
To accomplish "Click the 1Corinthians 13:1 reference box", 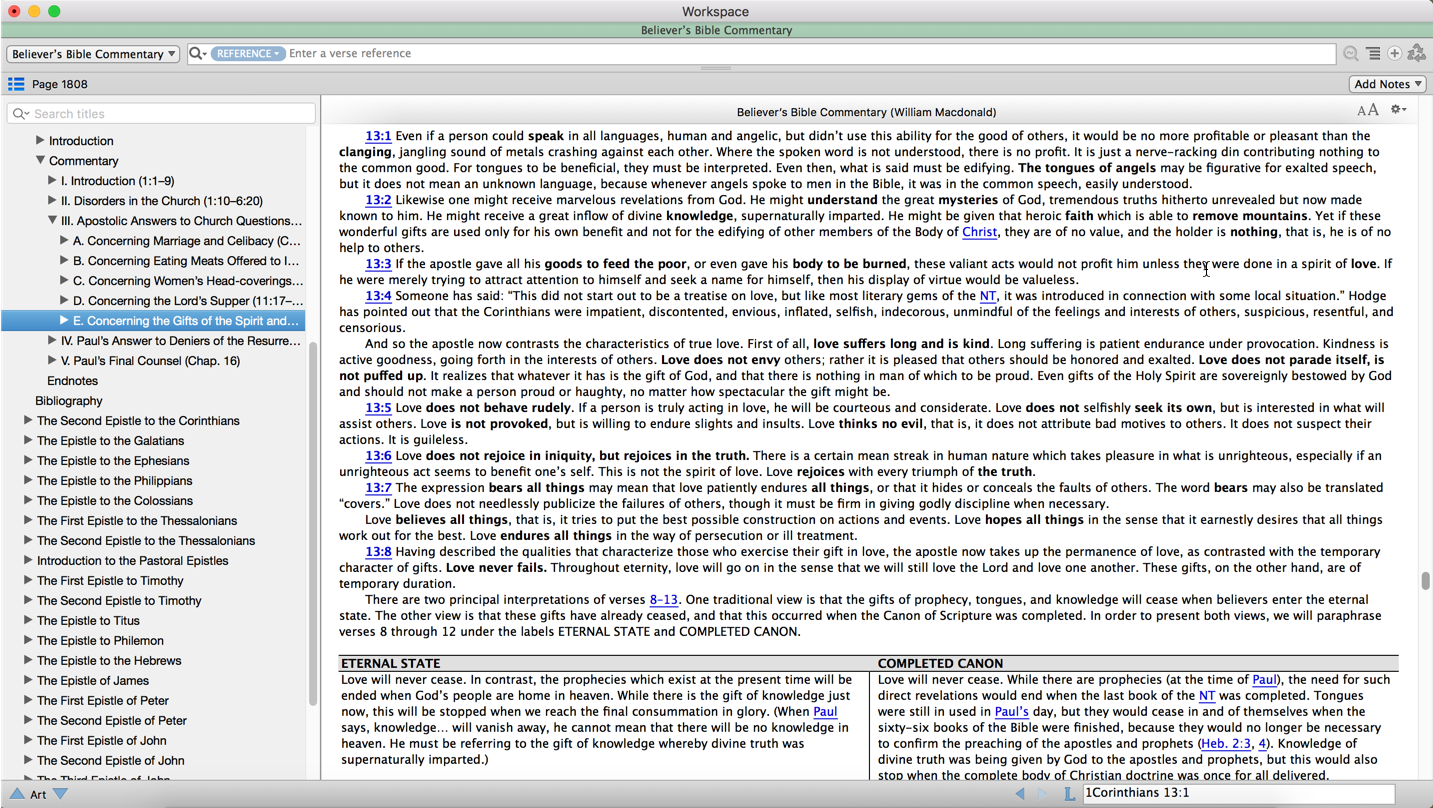I will (1238, 793).
